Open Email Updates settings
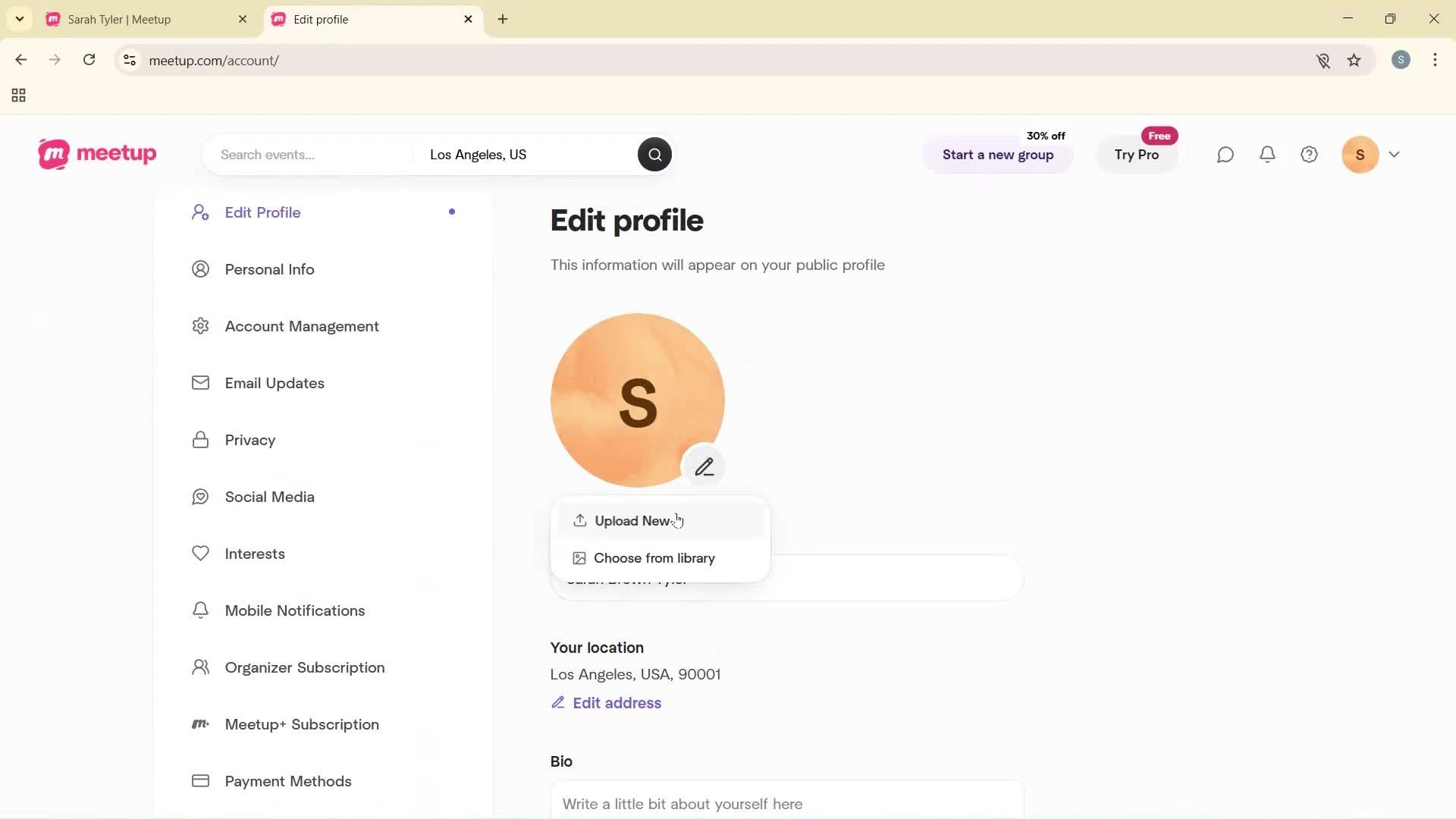Screen dimensions: 1456x819 (x=275, y=384)
